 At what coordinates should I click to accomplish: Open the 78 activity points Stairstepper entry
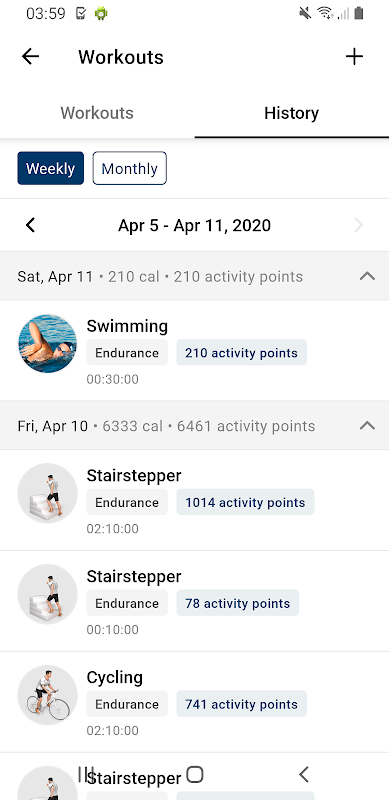(194, 601)
